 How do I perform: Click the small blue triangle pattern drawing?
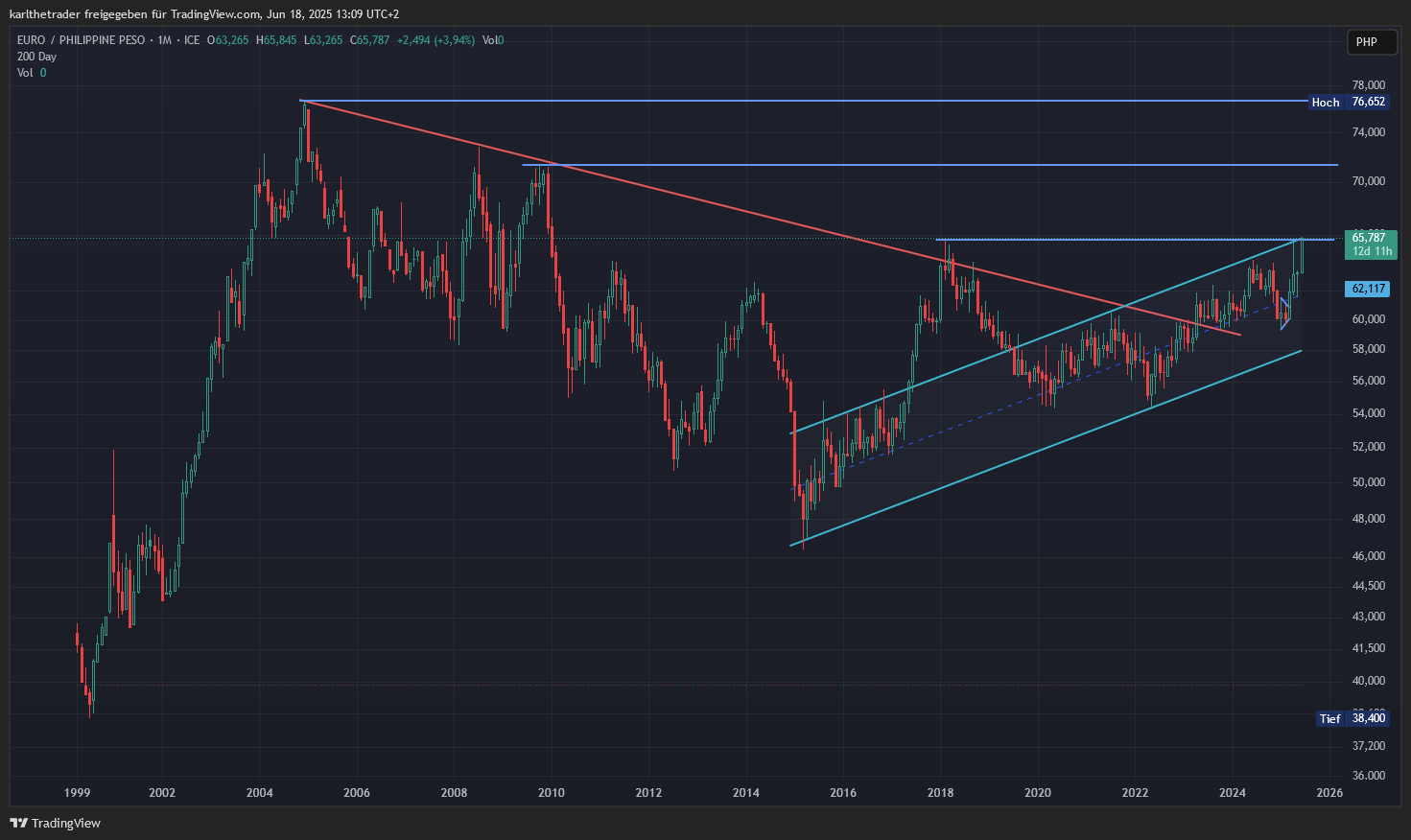1285,313
